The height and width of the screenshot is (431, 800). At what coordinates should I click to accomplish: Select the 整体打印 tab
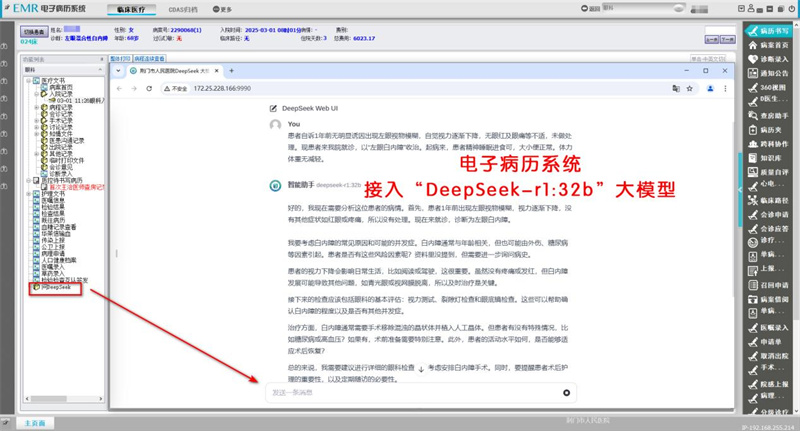pos(120,59)
